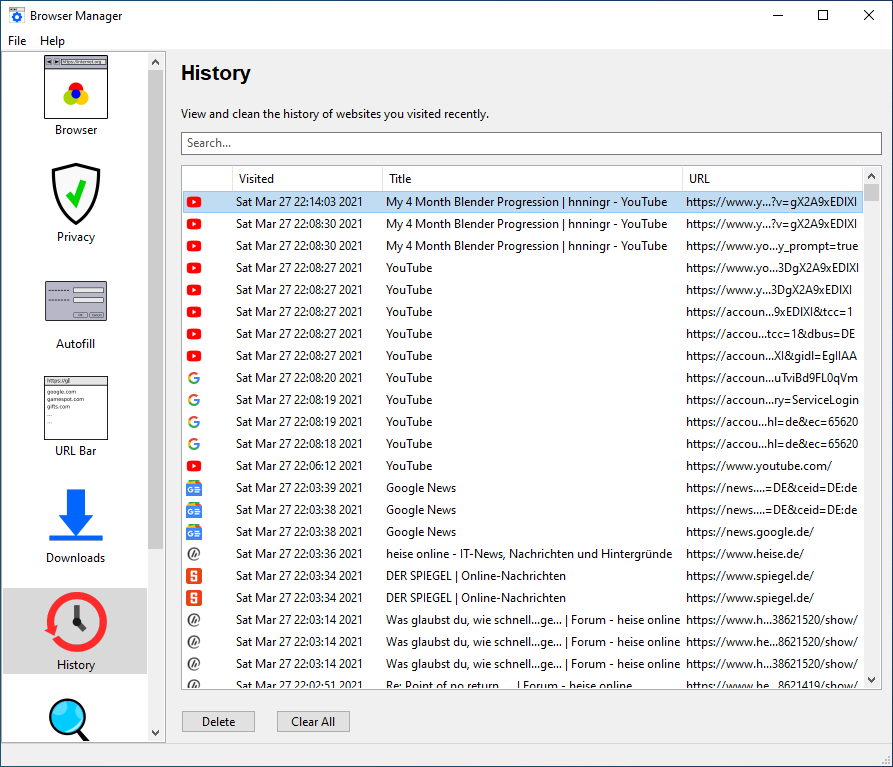
Task: Go to the Autofill section
Action: [x=76, y=315]
